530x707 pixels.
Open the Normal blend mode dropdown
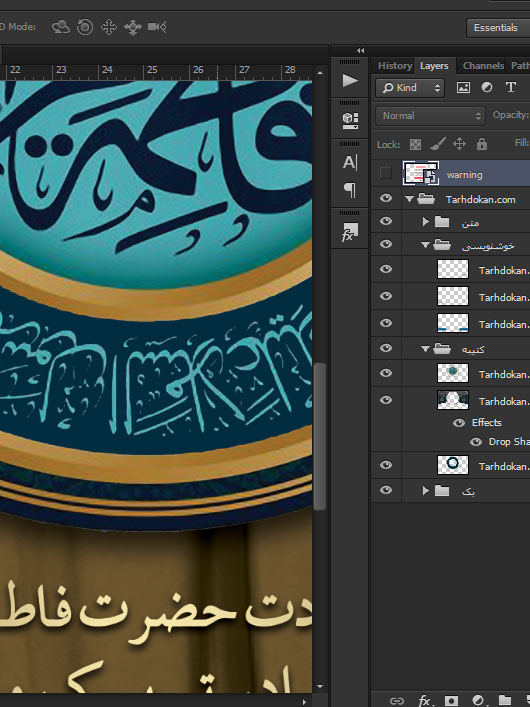(x=430, y=116)
